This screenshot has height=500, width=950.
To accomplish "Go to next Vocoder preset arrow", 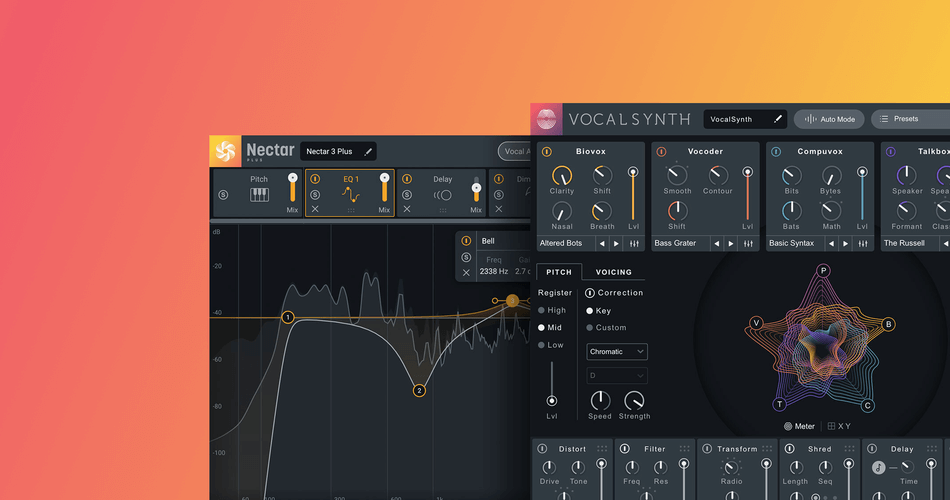I will click(x=731, y=243).
